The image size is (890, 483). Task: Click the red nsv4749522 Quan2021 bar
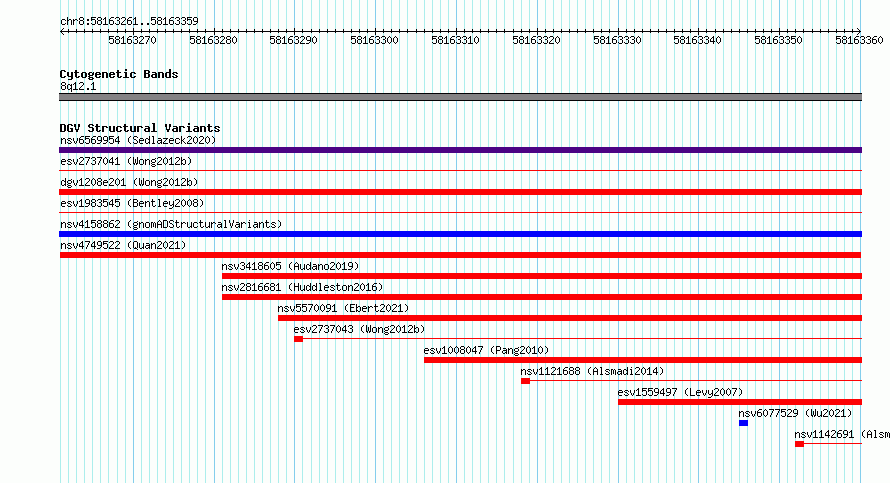tap(460, 255)
